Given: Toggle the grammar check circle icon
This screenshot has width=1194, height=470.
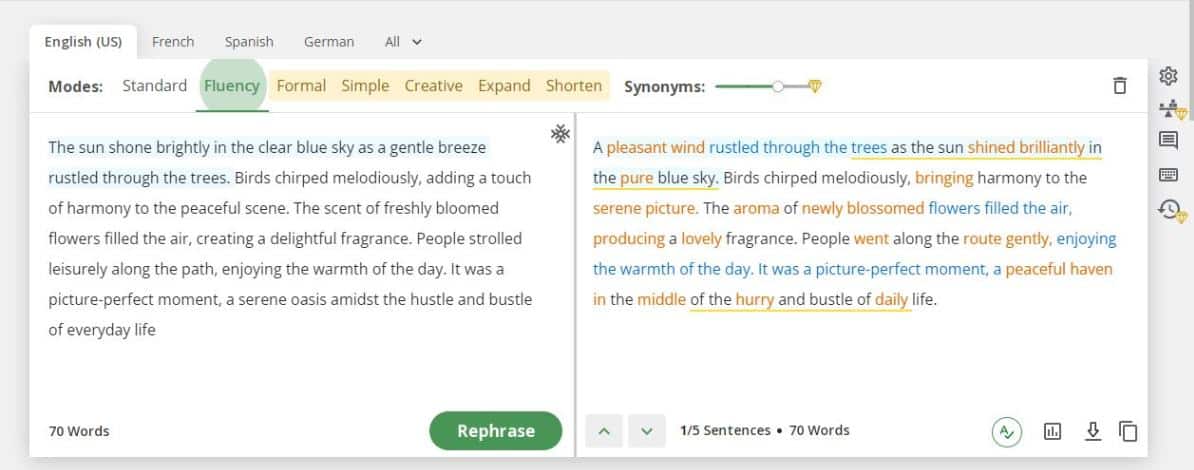Looking at the screenshot, I should click(1007, 431).
